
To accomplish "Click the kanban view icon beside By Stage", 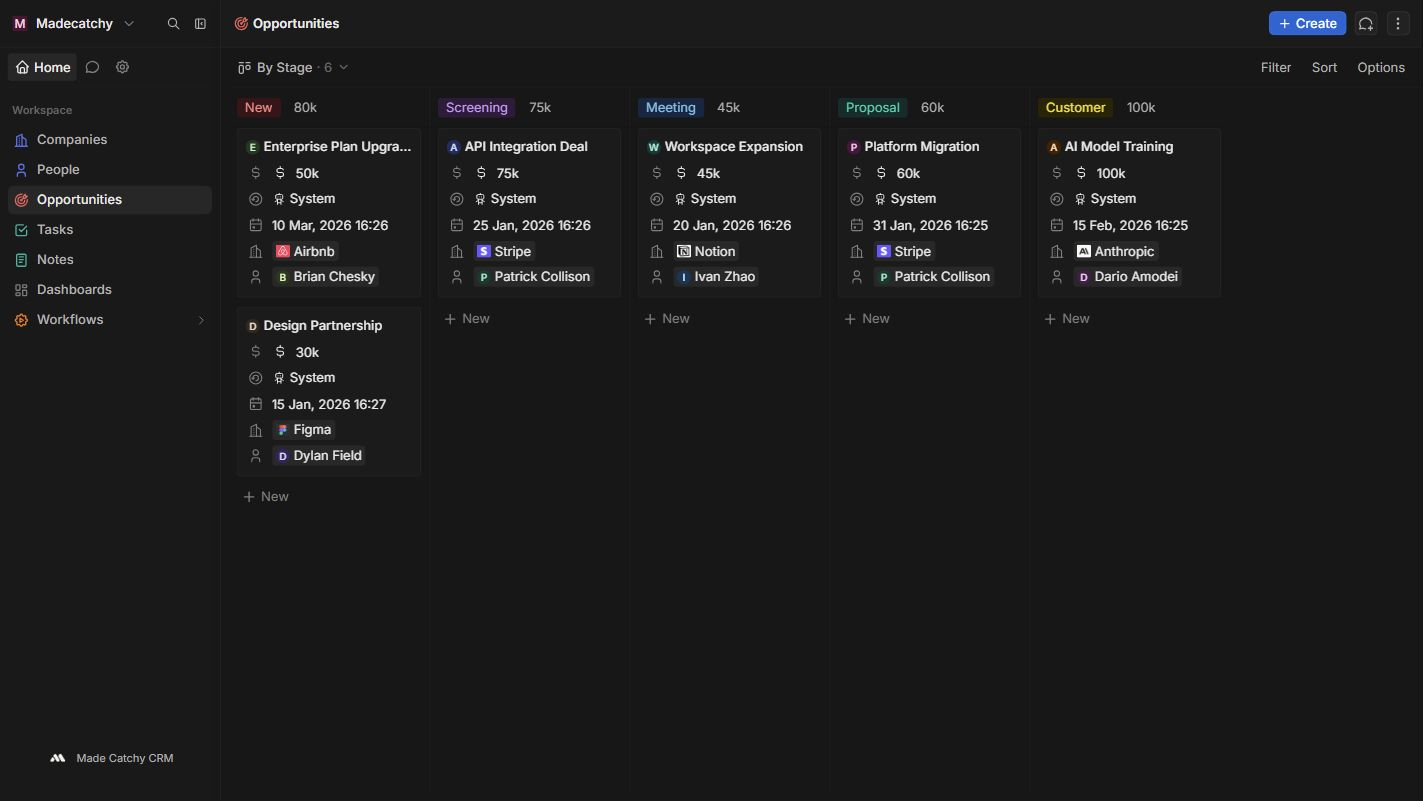I will click(x=244, y=67).
